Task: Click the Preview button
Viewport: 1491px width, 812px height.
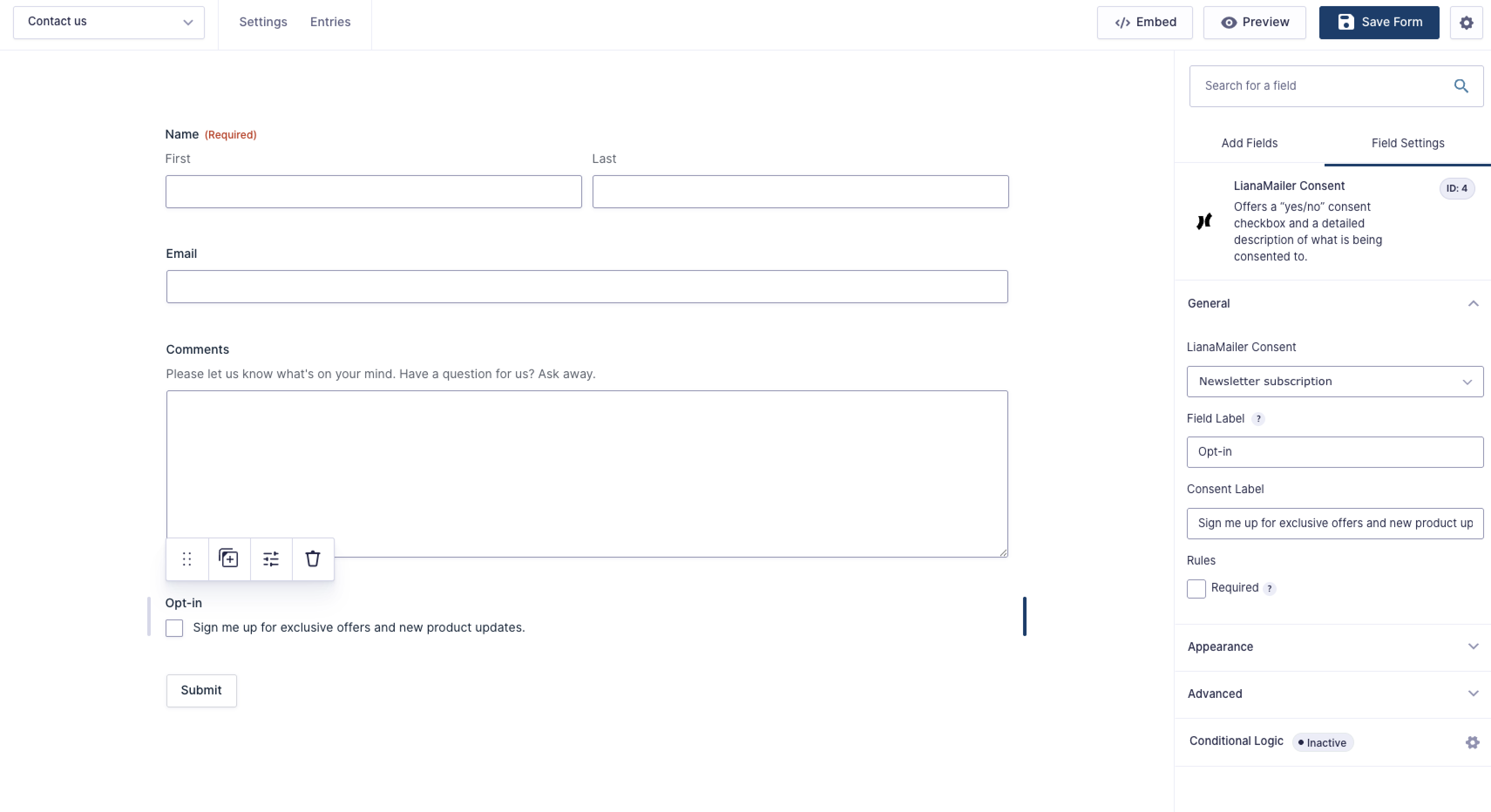Action: tap(1254, 23)
